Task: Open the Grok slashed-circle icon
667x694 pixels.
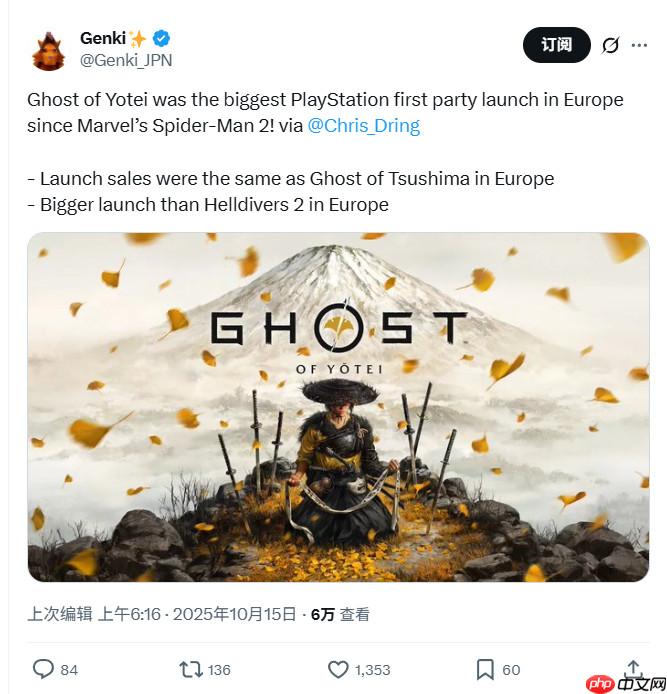Action: 609,45
